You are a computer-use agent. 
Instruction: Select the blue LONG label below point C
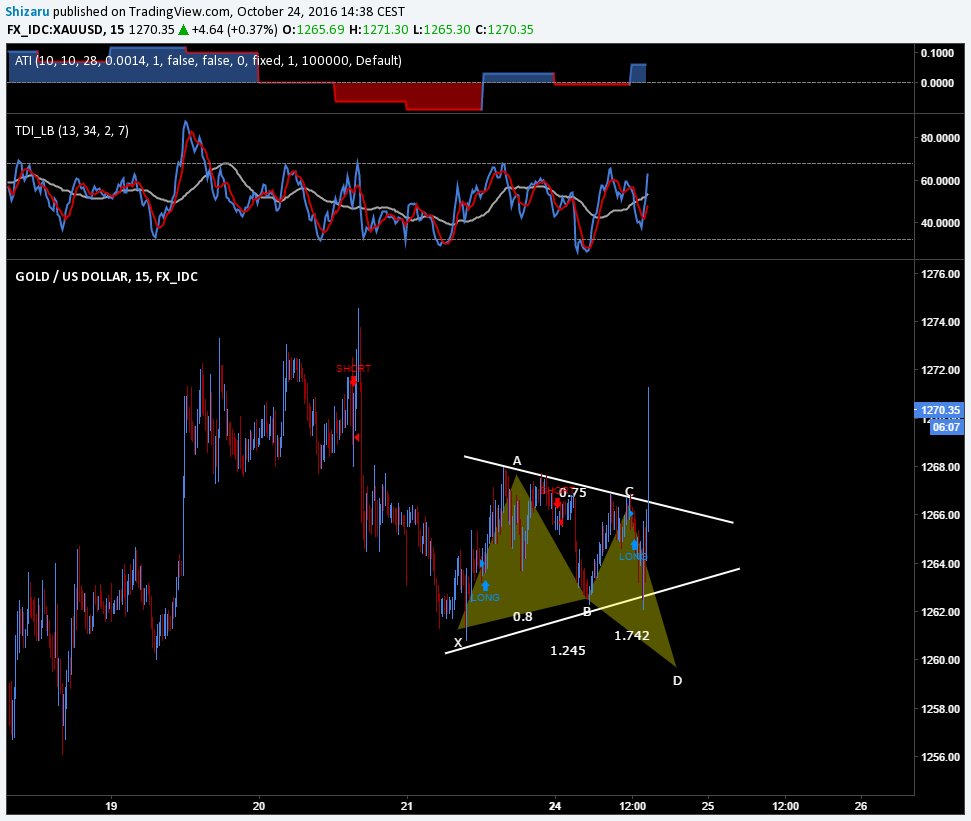[633, 557]
